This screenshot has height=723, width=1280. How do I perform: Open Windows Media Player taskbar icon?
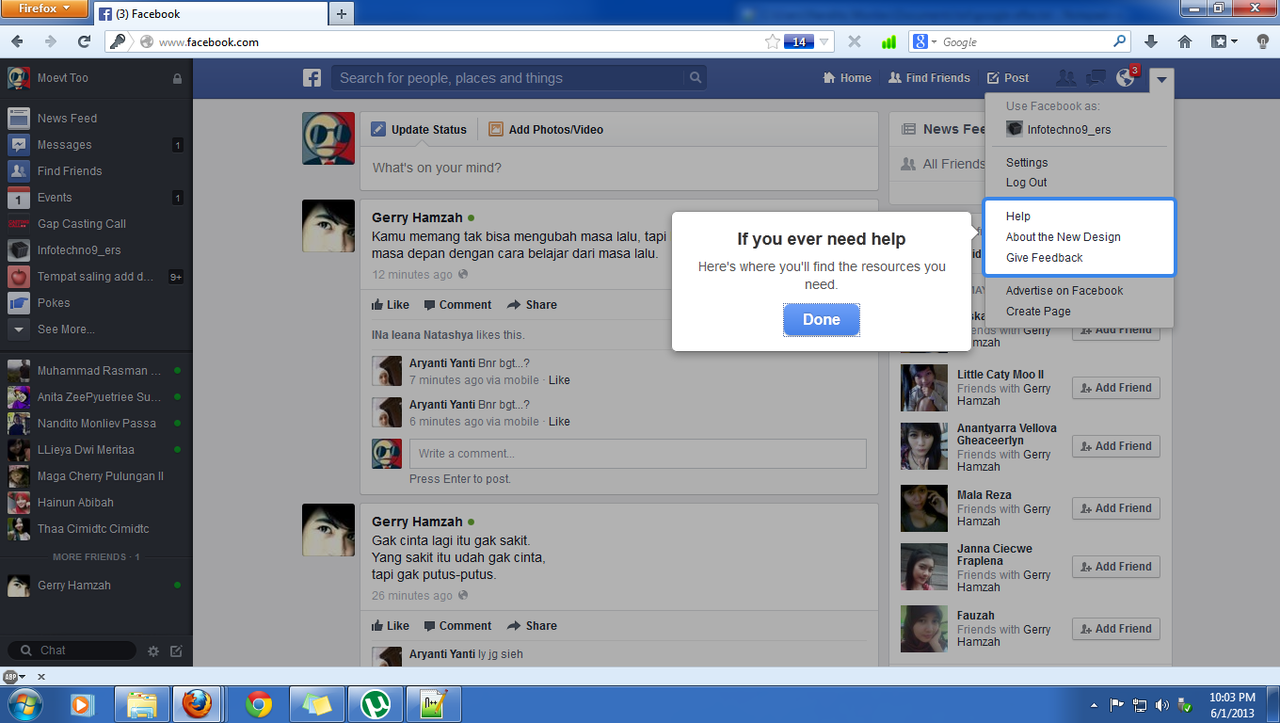point(82,705)
